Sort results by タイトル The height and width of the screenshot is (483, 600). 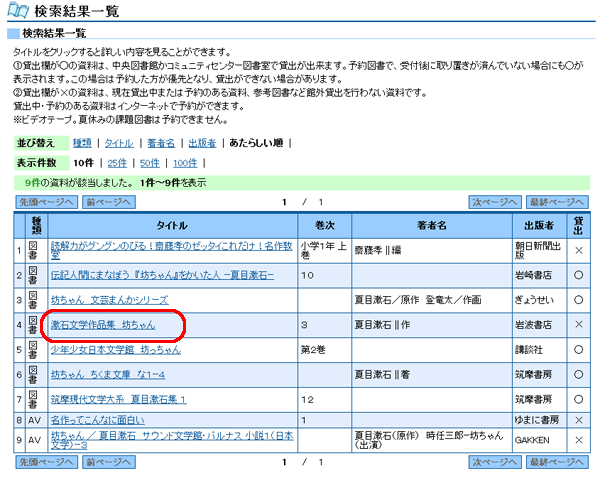point(119,143)
